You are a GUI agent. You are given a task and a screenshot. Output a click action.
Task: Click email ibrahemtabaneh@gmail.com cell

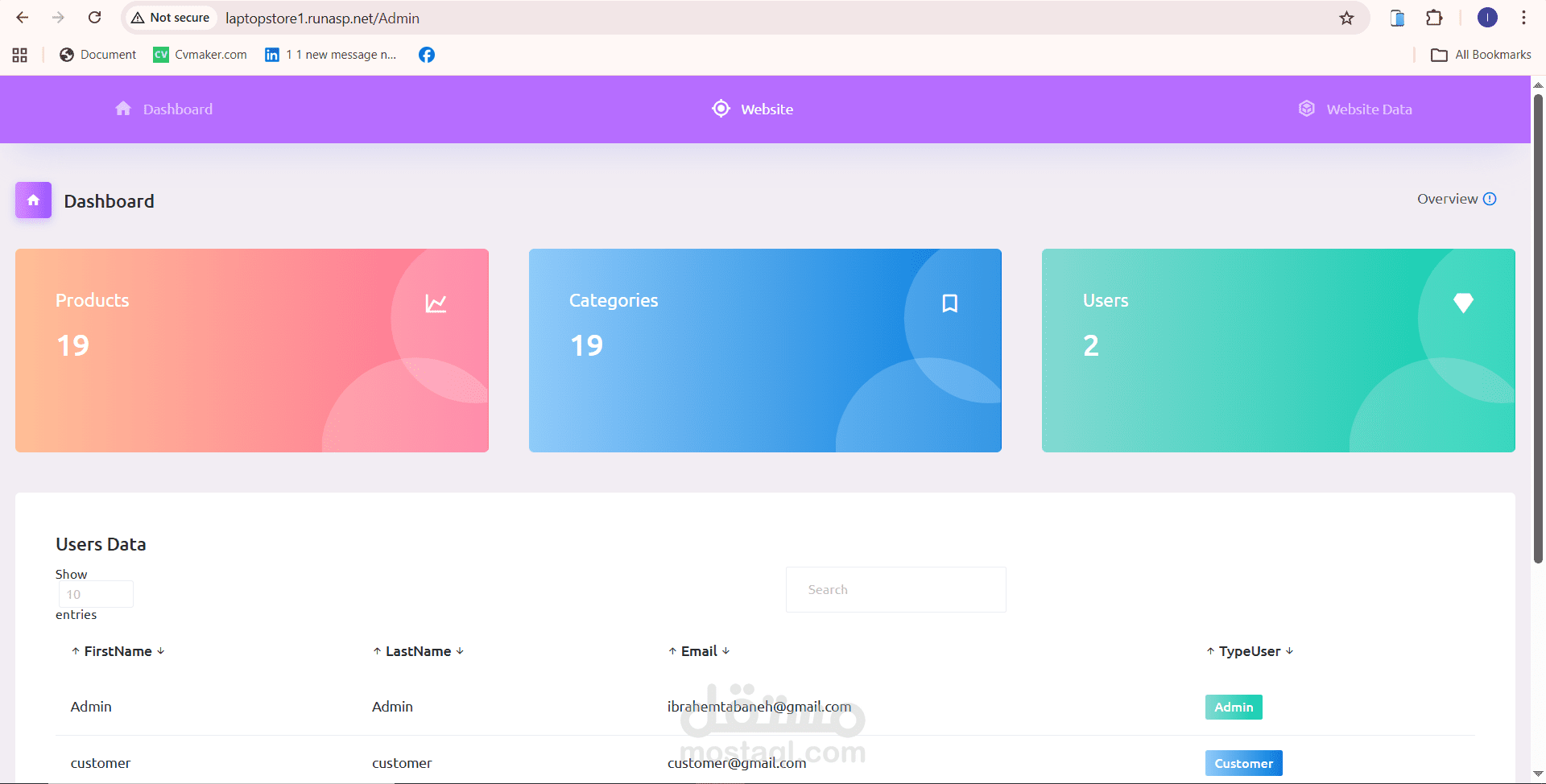[x=759, y=707]
